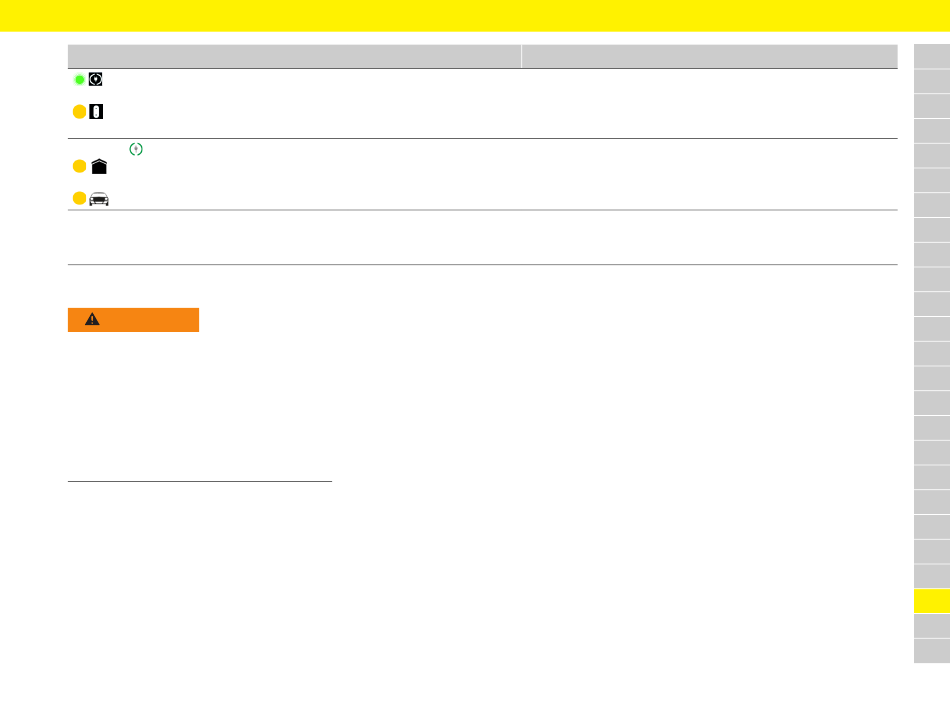Click the green outlined charging symbol
Viewport: 950px width, 701px height.
(x=136, y=149)
